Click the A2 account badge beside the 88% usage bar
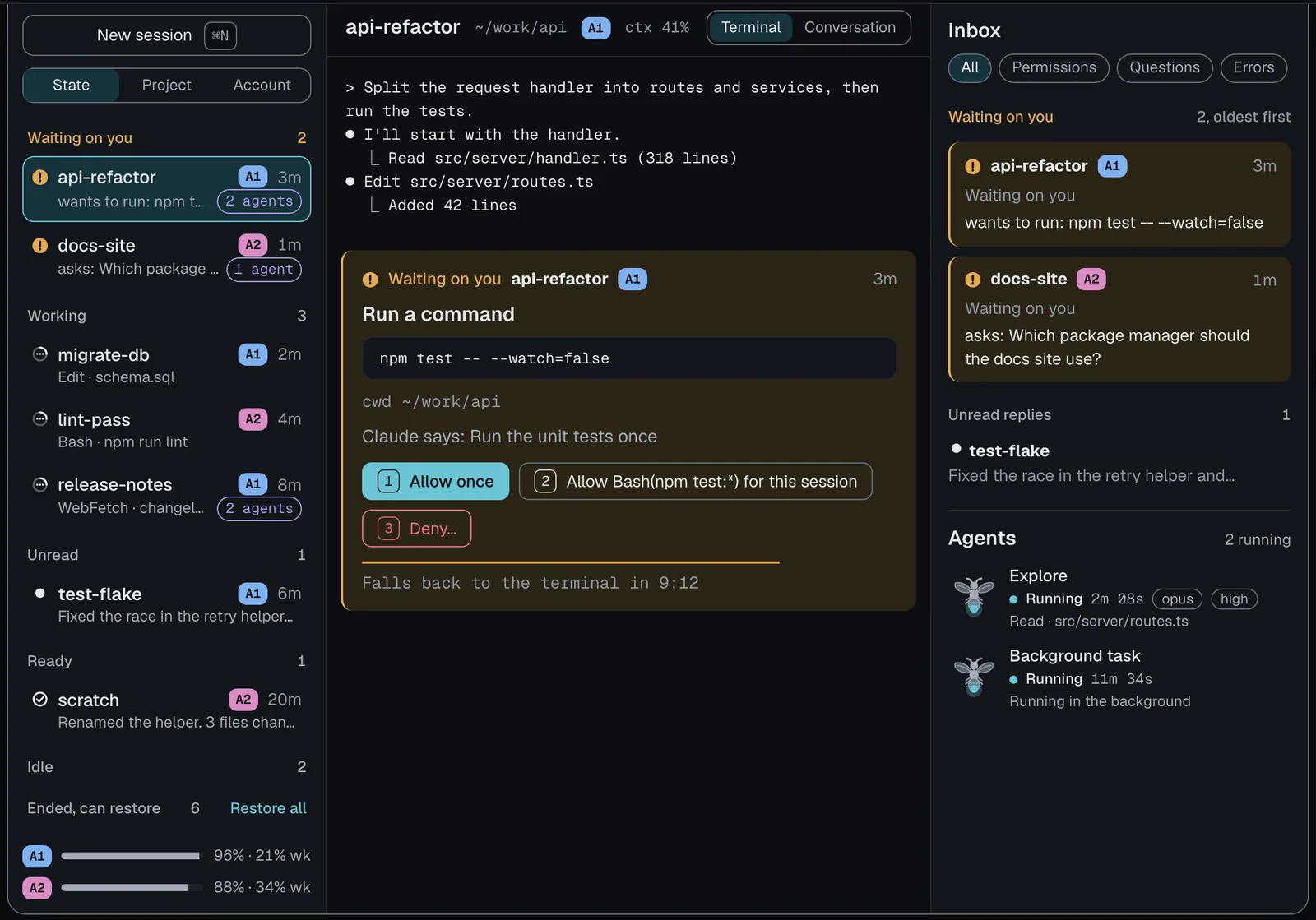 (x=37, y=888)
